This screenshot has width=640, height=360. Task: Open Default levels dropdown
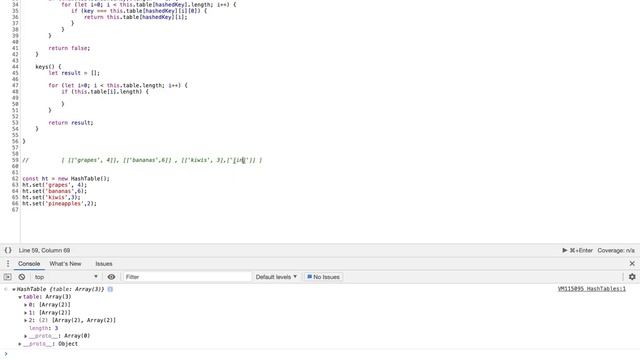[x=276, y=277]
